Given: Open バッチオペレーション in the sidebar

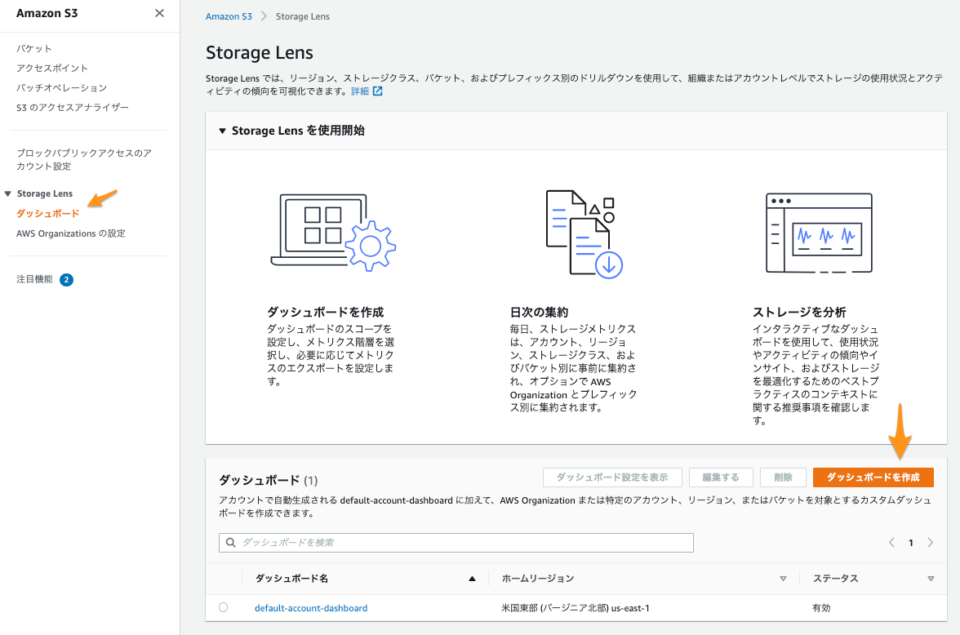Looking at the screenshot, I should (x=61, y=88).
